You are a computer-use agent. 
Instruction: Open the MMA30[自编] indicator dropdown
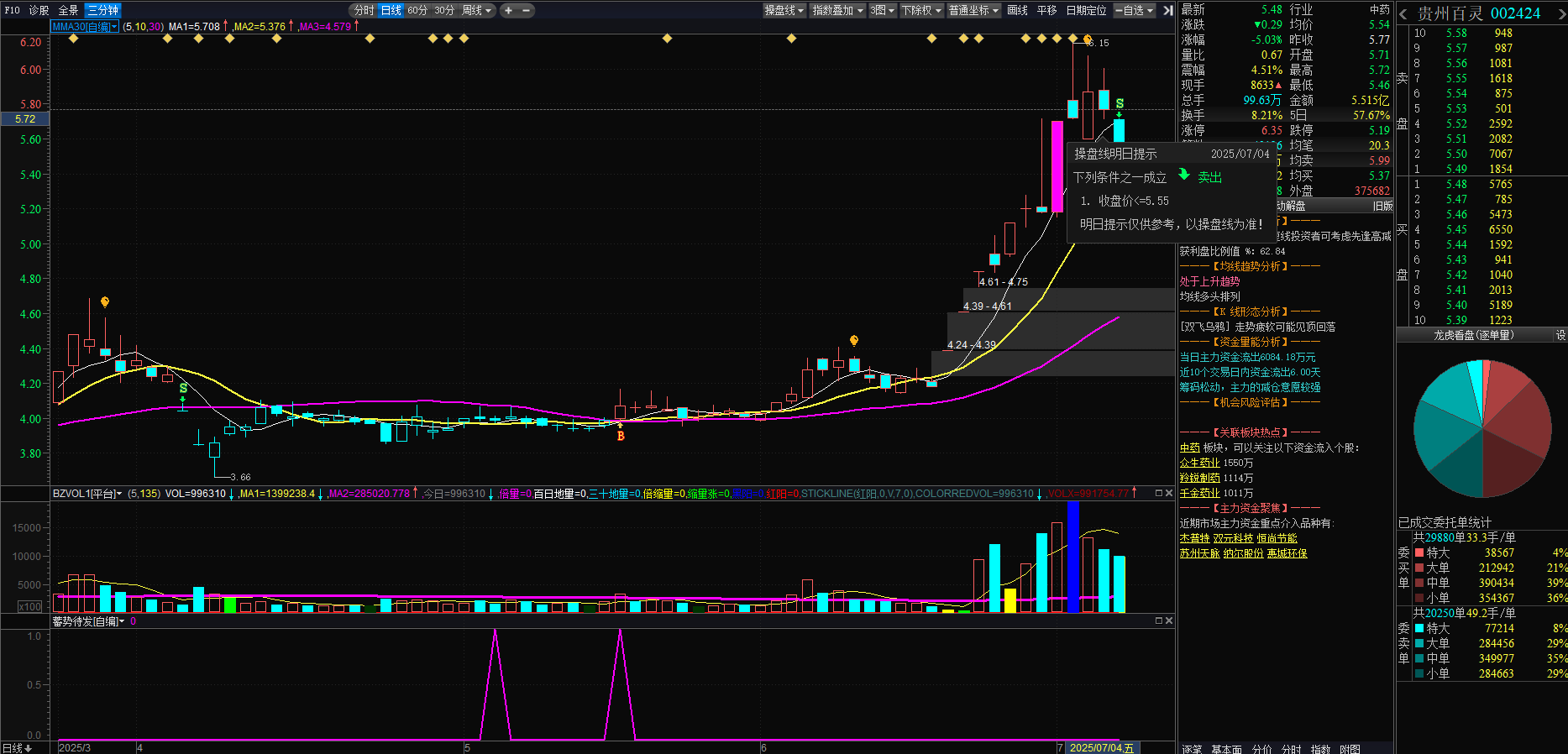pyautogui.click(x=85, y=26)
